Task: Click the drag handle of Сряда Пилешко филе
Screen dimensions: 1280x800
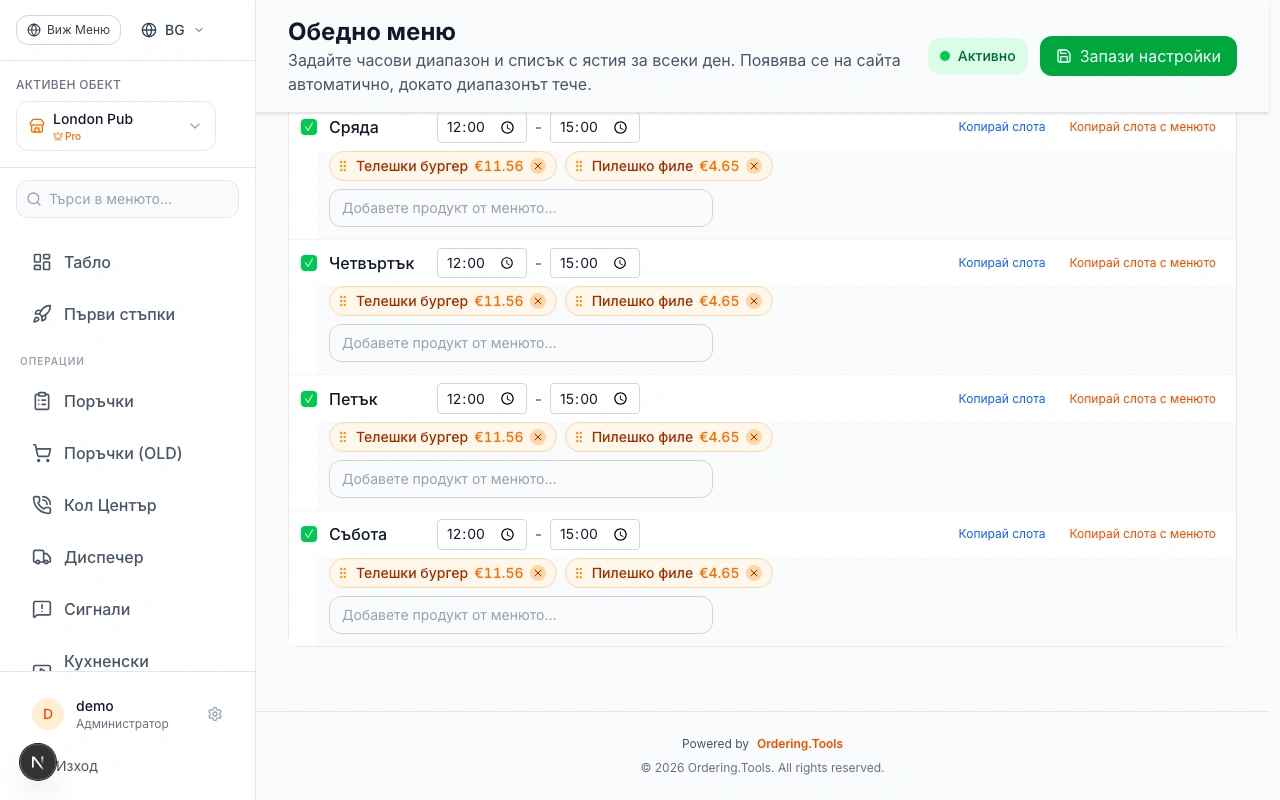Action: [x=579, y=166]
